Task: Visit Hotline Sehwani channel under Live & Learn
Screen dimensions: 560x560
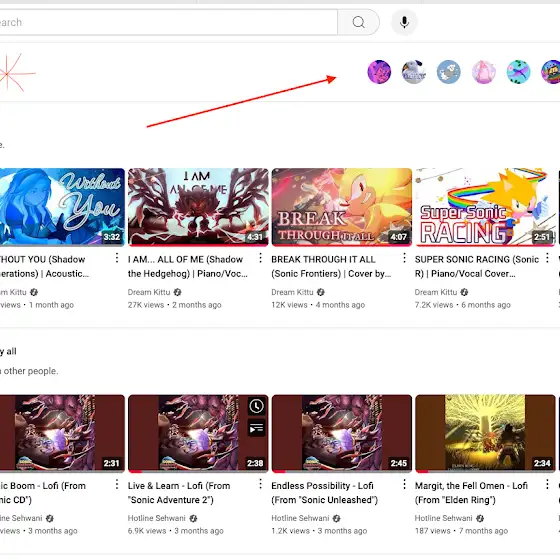Action: 156,518
